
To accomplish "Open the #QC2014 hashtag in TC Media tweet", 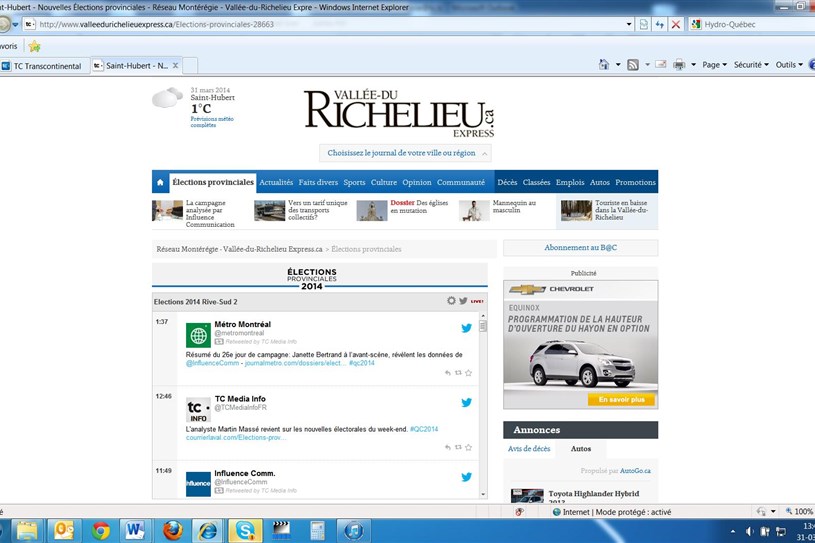I will pyautogui.click(x=424, y=429).
